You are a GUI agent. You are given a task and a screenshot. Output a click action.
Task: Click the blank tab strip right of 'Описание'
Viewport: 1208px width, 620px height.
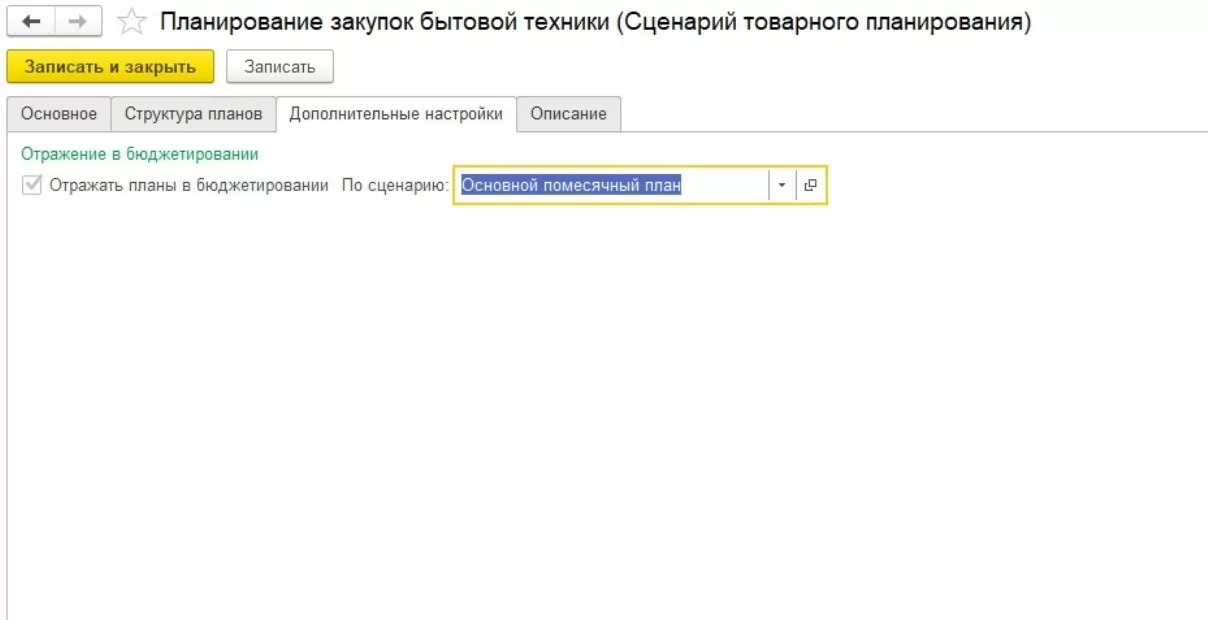[x=900, y=114]
